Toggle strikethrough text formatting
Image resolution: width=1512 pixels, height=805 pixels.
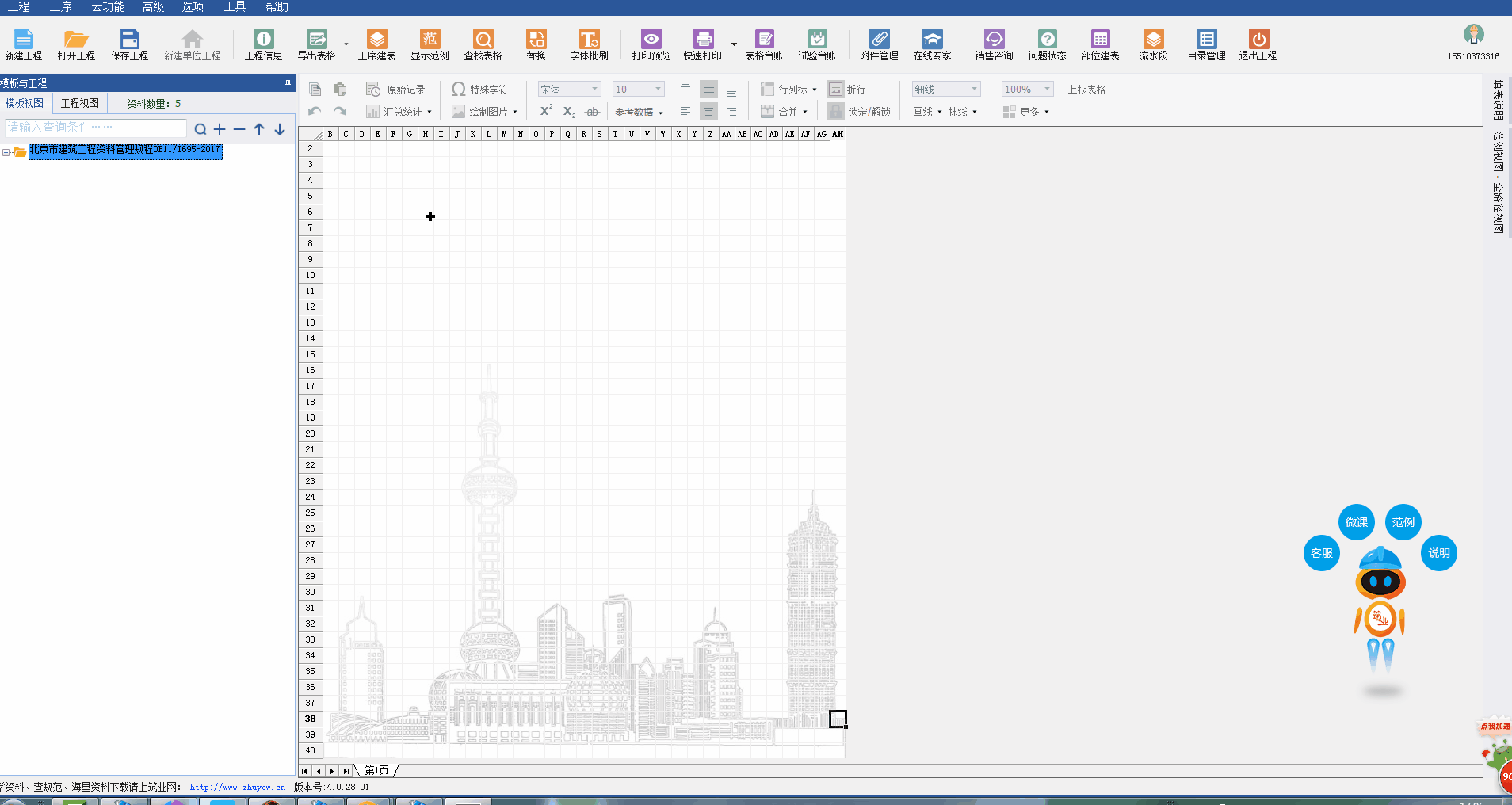coord(592,112)
